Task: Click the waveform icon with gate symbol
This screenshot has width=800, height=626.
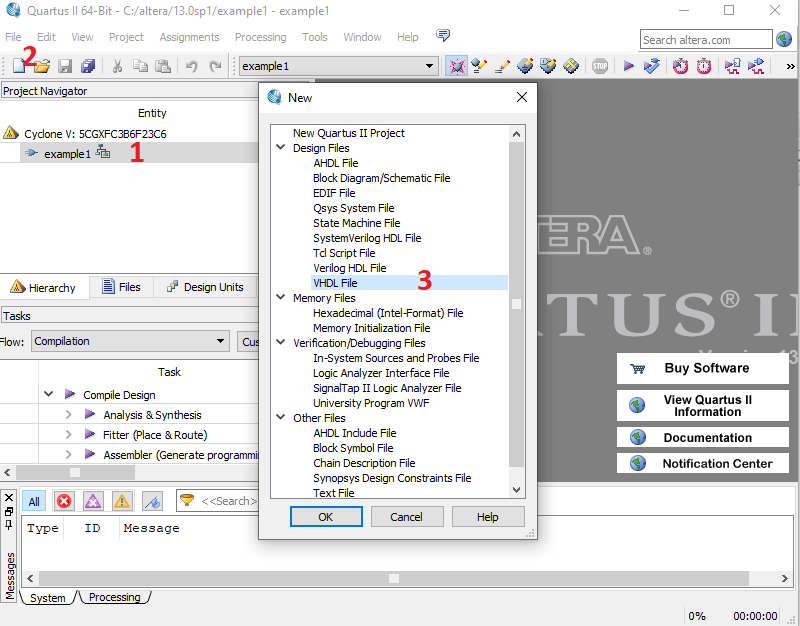Action: pyautogui.click(x=756, y=66)
